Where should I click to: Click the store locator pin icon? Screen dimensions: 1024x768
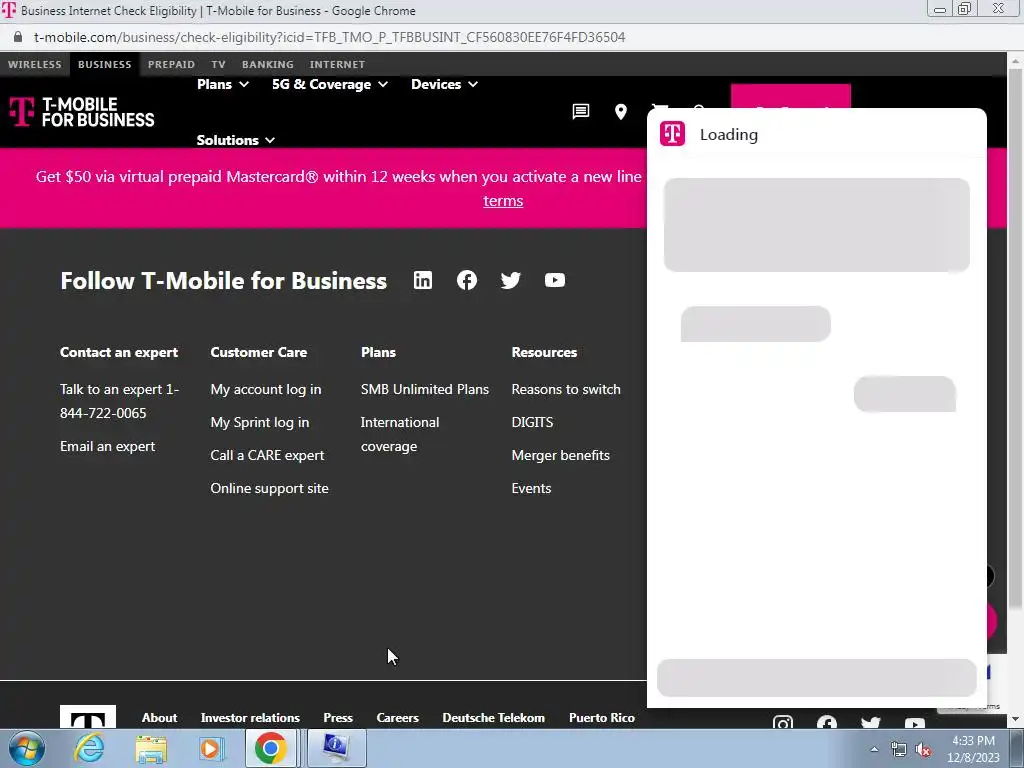pyautogui.click(x=621, y=112)
